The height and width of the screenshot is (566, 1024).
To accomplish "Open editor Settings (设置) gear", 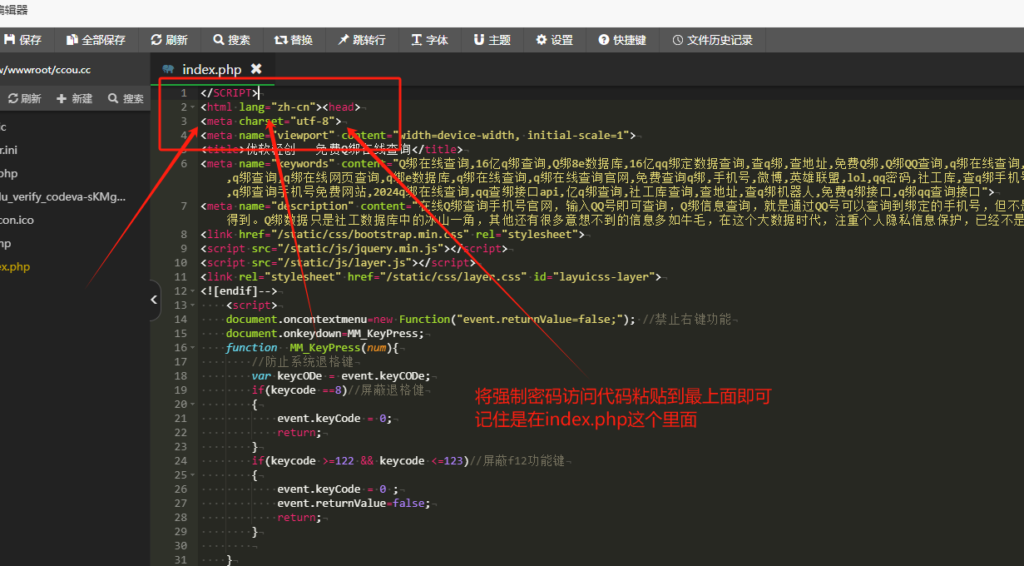I will click(x=542, y=40).
